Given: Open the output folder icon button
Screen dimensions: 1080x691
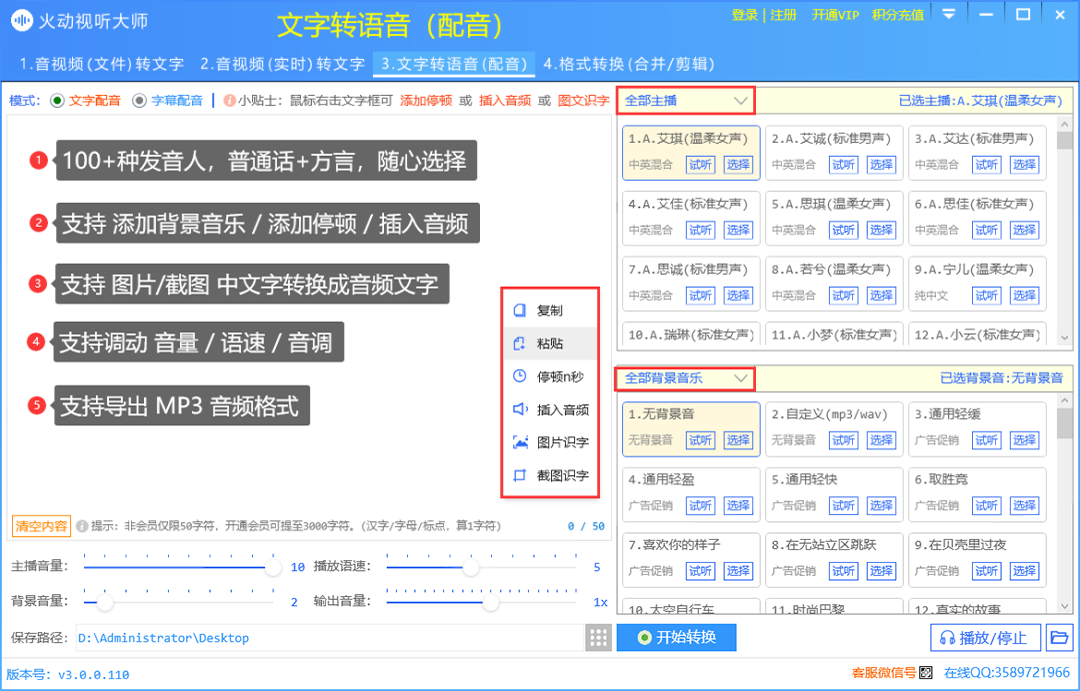Looking at the screenshot, I should (1059, 637).
